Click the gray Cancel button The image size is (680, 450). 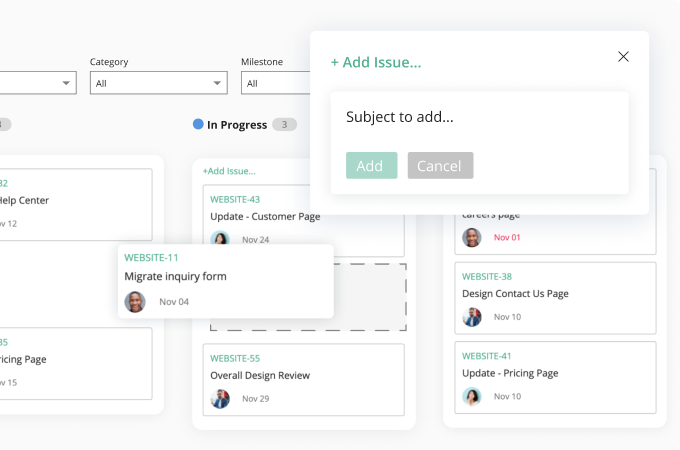point(440,166)
